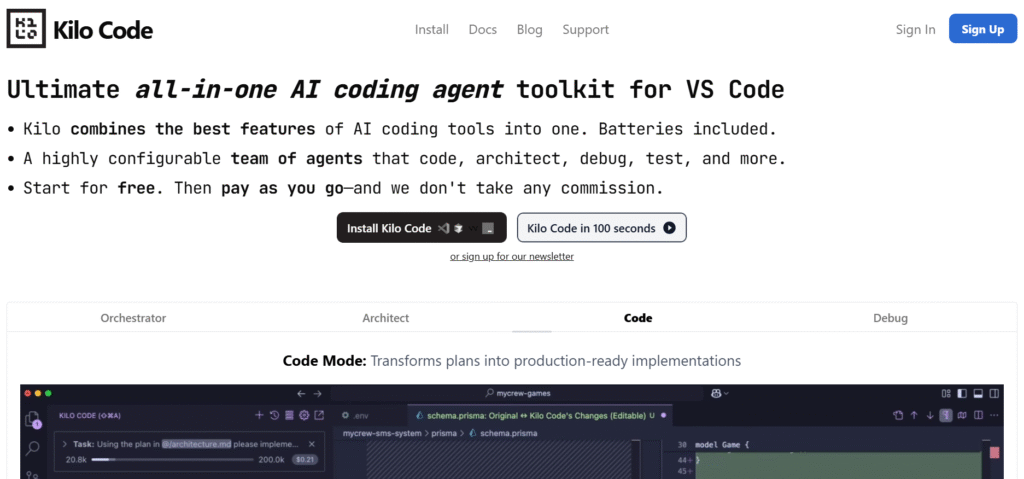Image resolution: width=1024 pixels, height=479 pixels.
Task: Go forward with the right arrow icon
Action: (x=318, y=393)
